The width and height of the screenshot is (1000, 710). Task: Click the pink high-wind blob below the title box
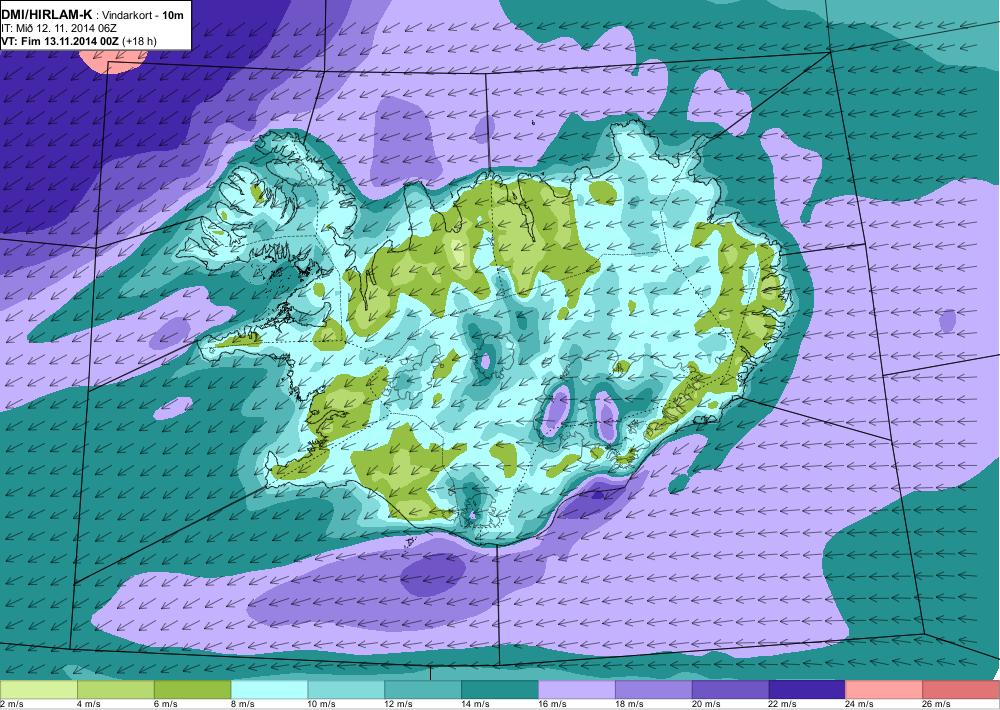click(113, 61)
